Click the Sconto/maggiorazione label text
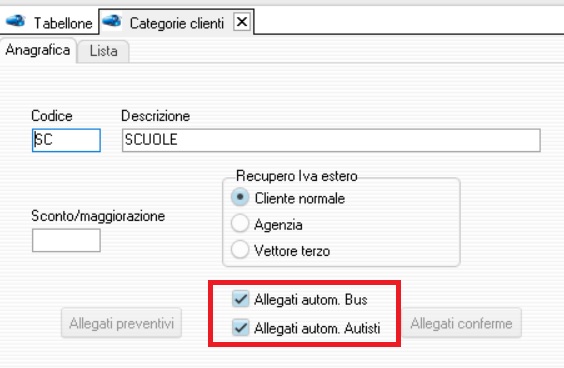 (x=98, y=216)
